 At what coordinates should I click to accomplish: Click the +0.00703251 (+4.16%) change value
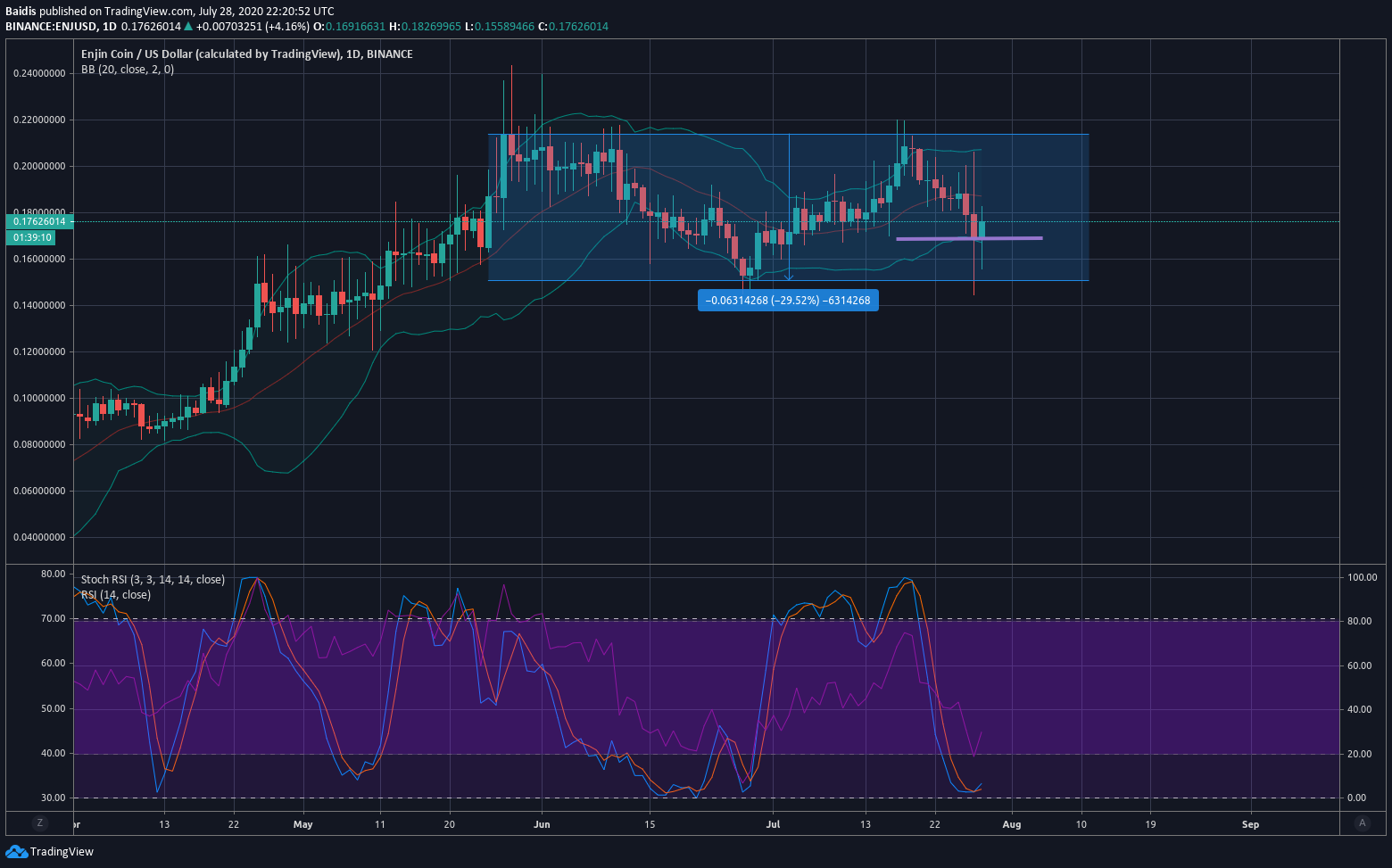[x=253, y=27]
